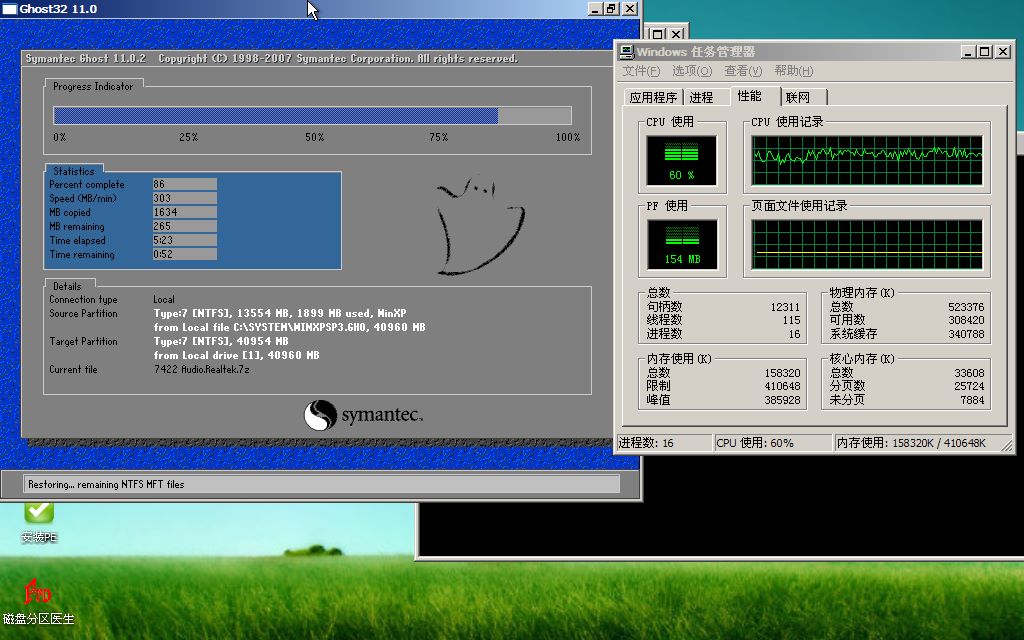Click the 系统缓存 value 340788
The height and width of the screenshot is (640, 1024).
pos(966,334)
